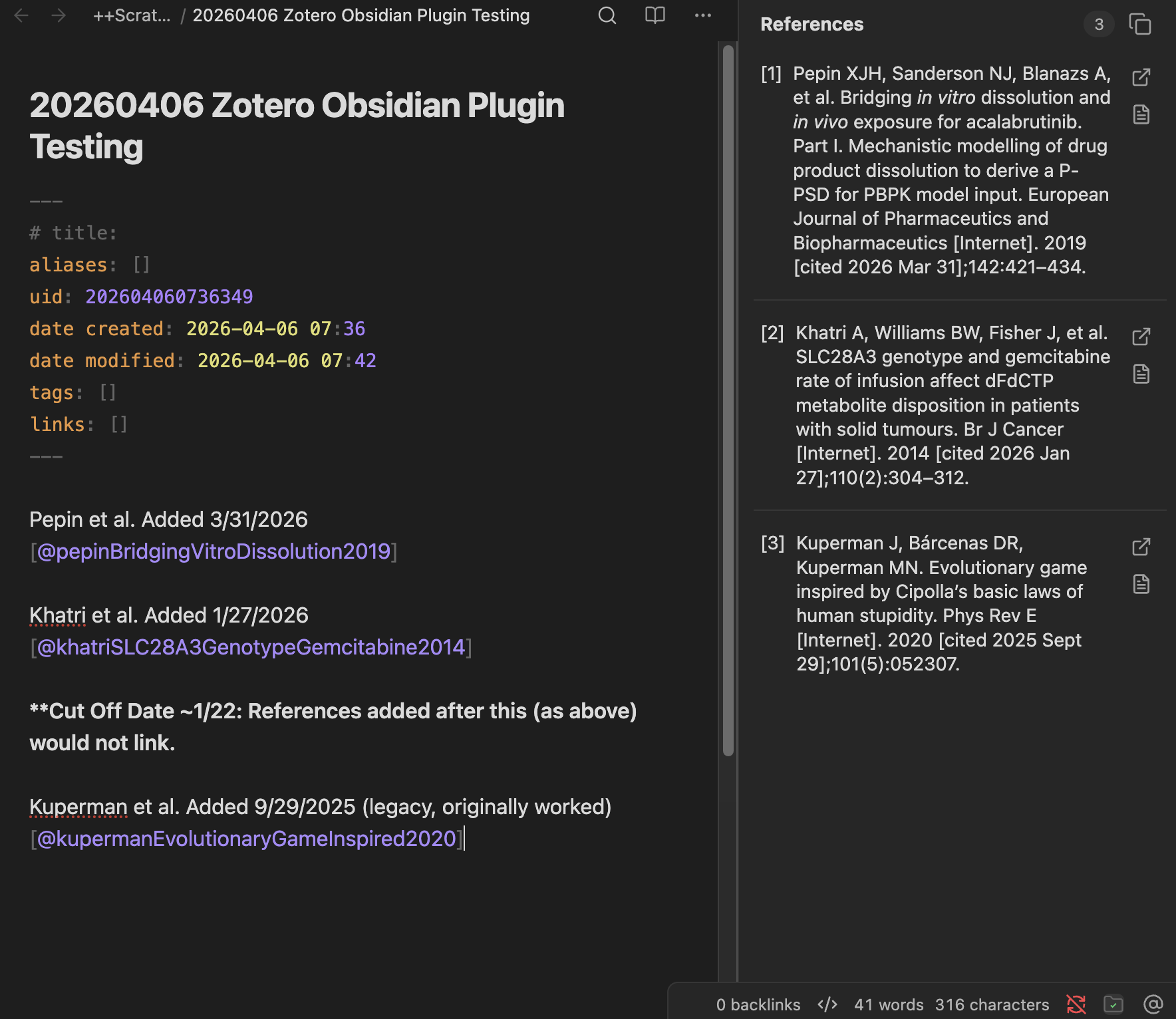Image resolution: width=1176 pixels, height=1019 pixels.
Task: Open Pepin reference external link icon
Action: click(1141, 77)
